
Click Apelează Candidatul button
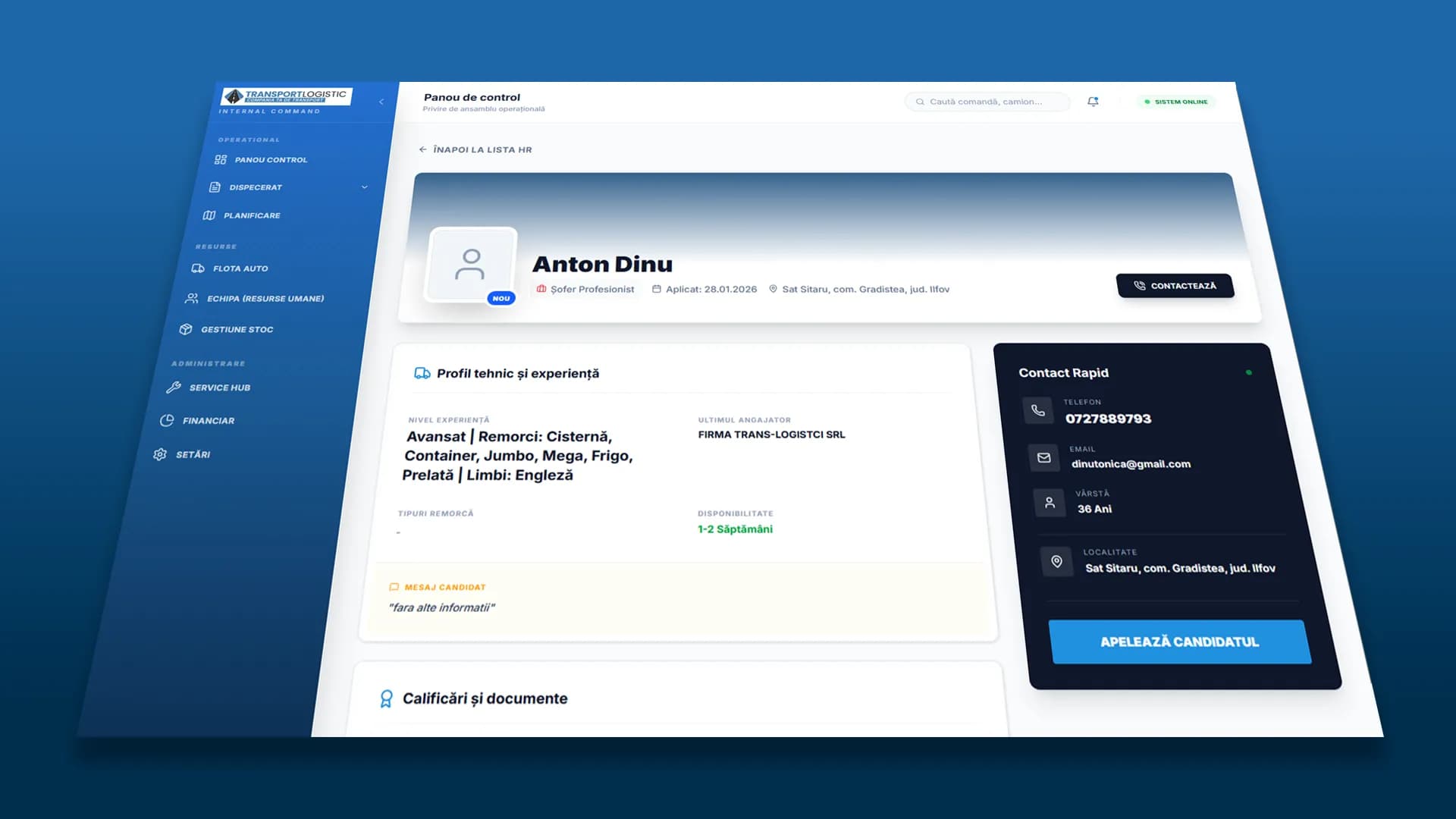tap(1180, 642)
